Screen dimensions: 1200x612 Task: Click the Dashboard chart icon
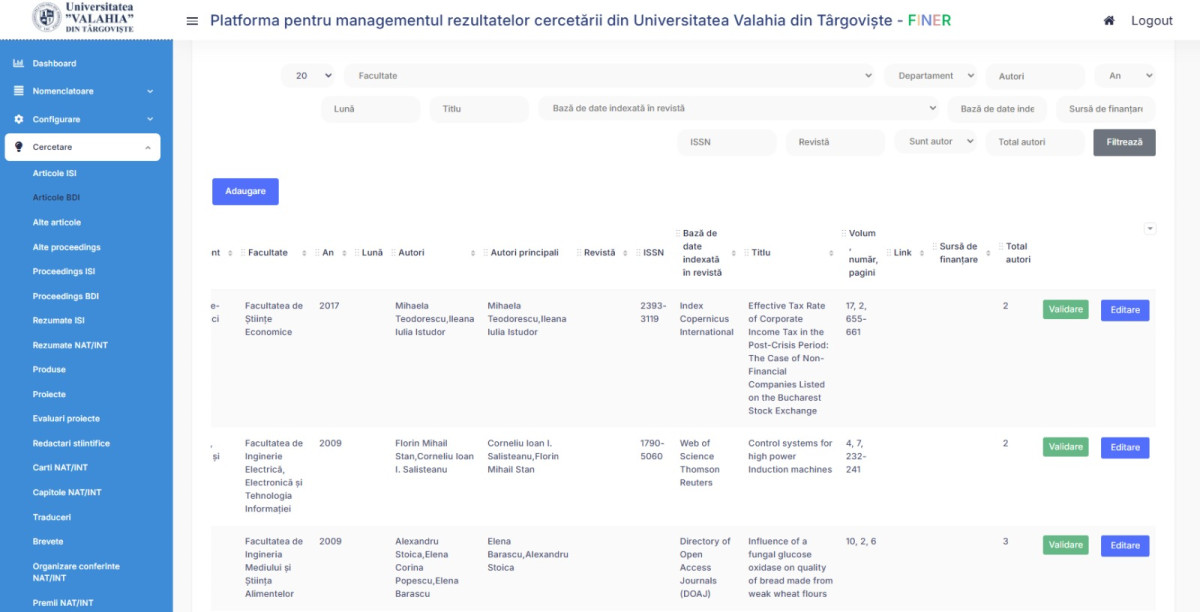click(x=18, y=64)
